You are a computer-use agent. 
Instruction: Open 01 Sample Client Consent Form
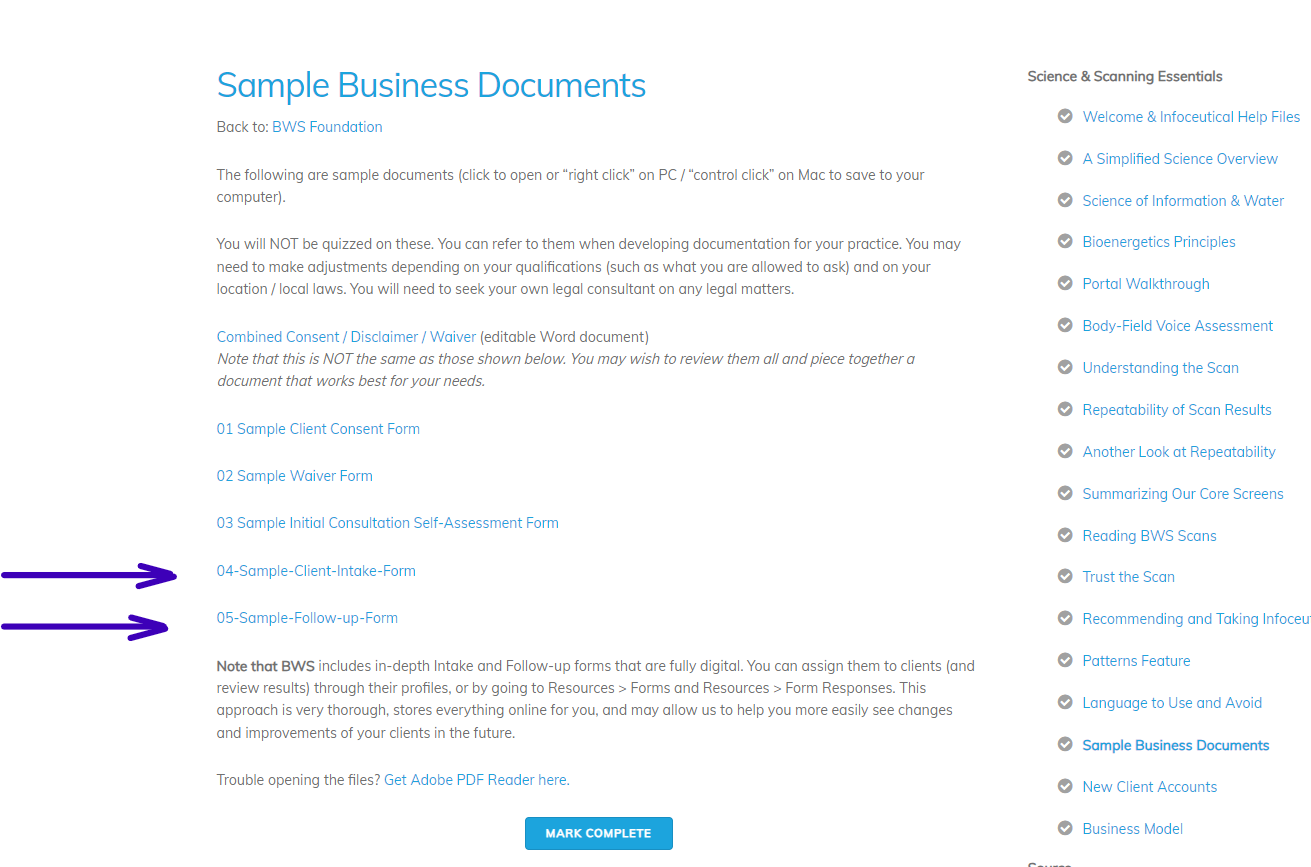(318, 429)
